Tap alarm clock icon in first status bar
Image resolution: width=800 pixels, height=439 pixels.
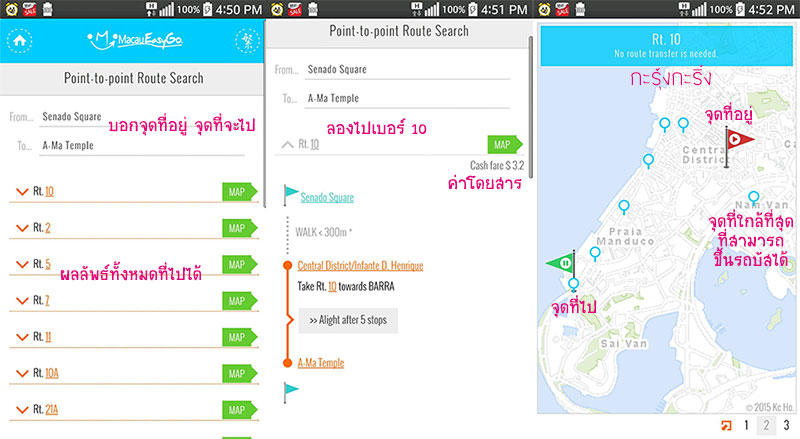(11, 9)
